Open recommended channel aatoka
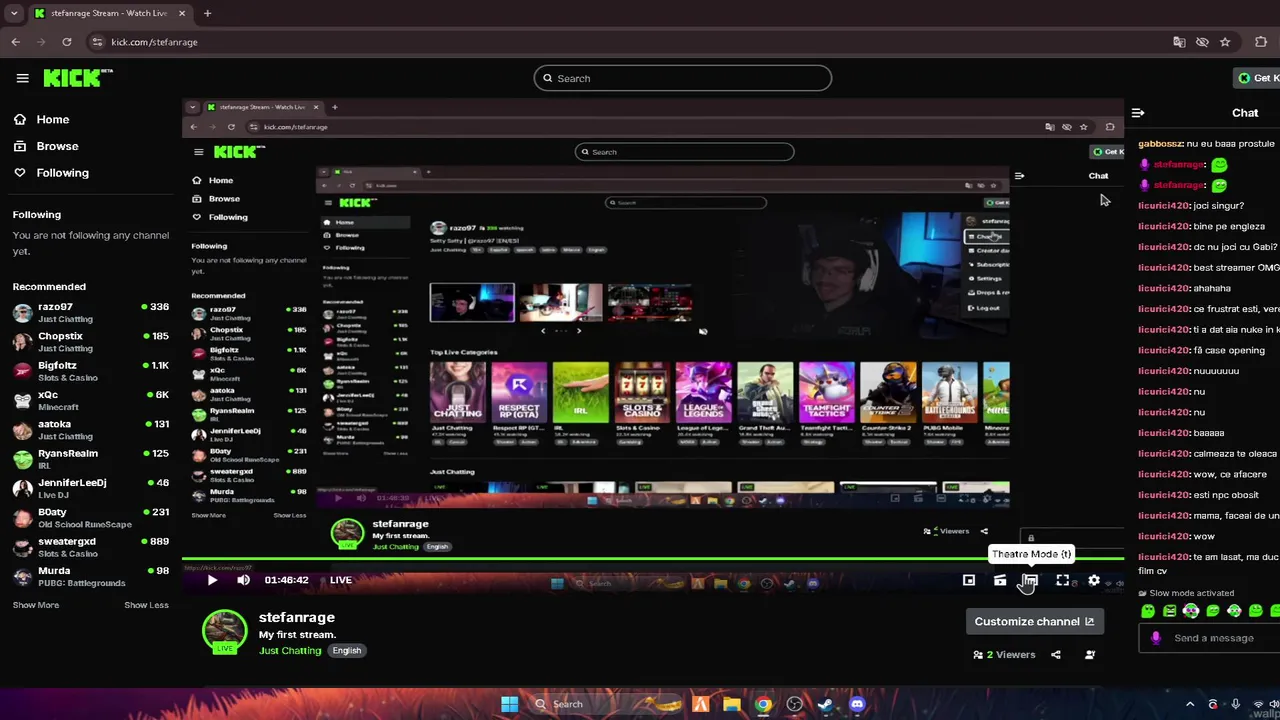1280x720 pixels. click(90, 430)
